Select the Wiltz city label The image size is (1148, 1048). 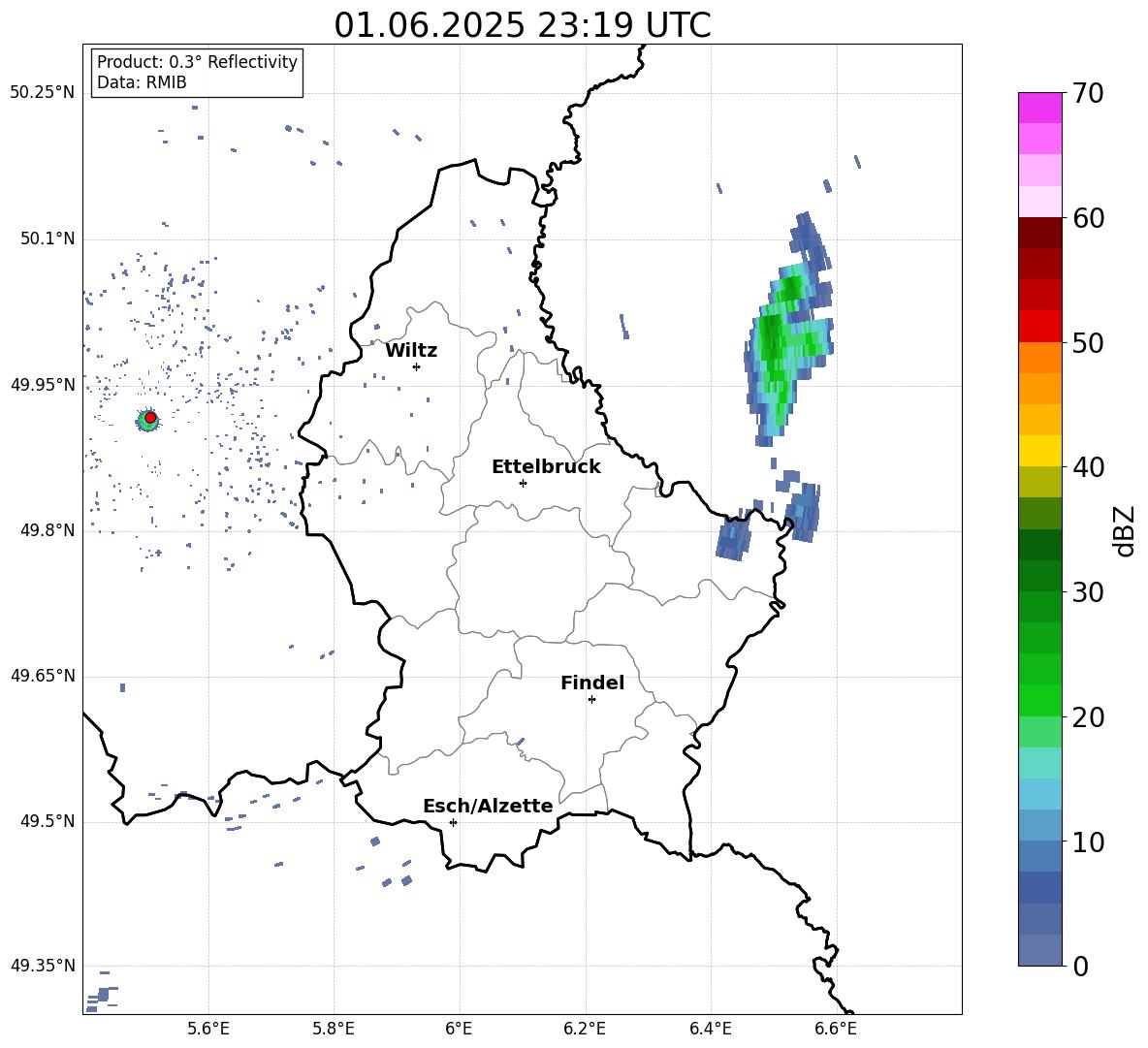[x=411, y=351]
